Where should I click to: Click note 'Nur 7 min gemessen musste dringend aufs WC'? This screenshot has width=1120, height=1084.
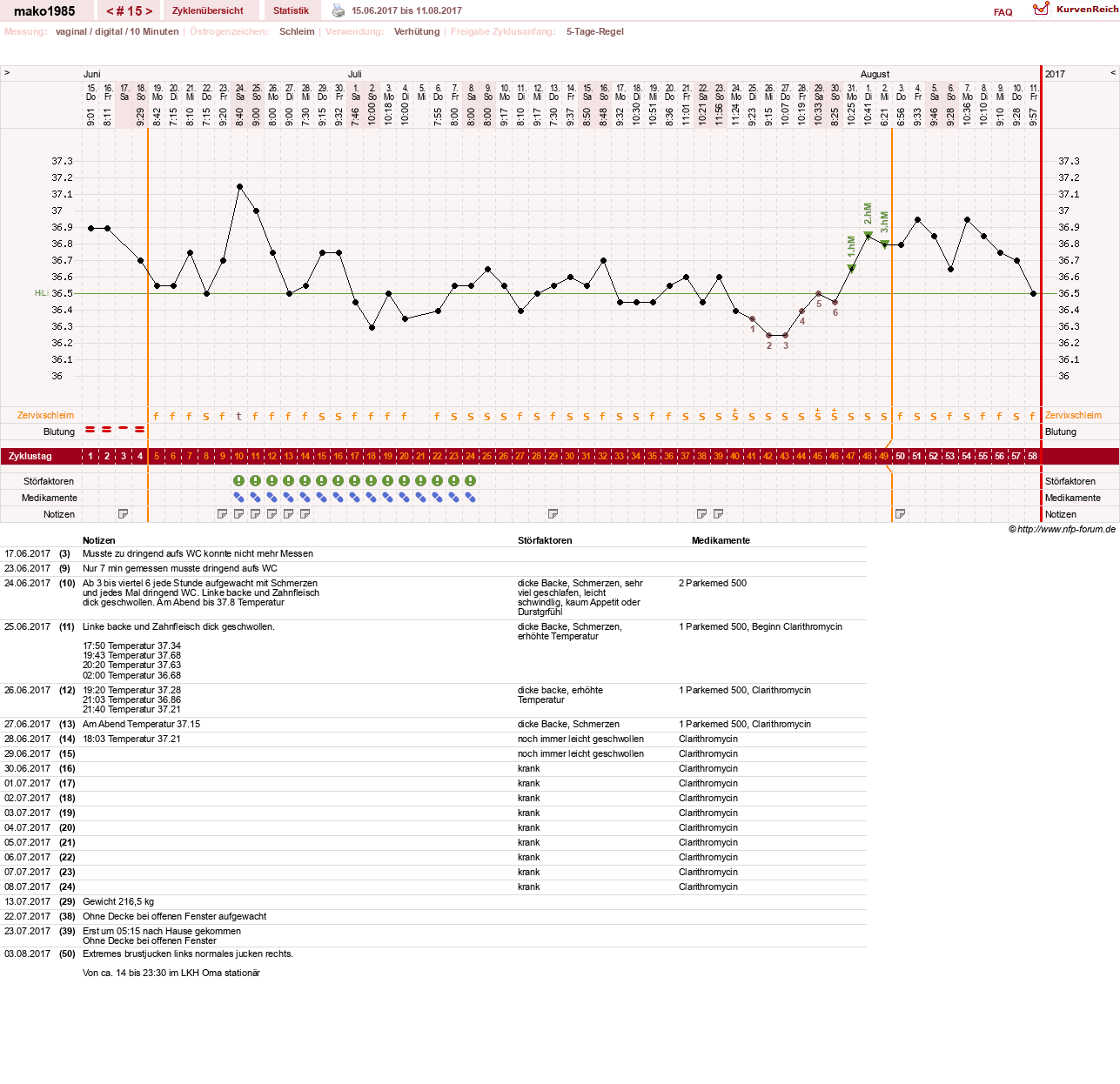[x=180, y=568]
